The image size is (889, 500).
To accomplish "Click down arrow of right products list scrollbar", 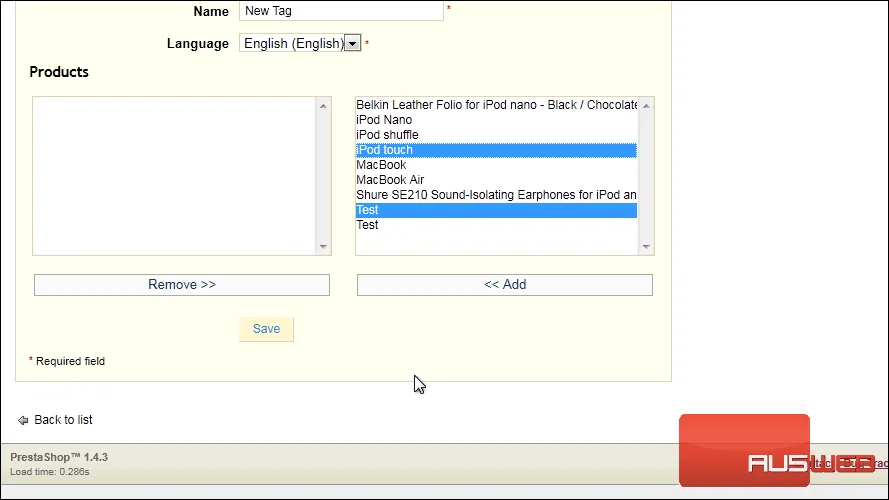I will (646, 247).
